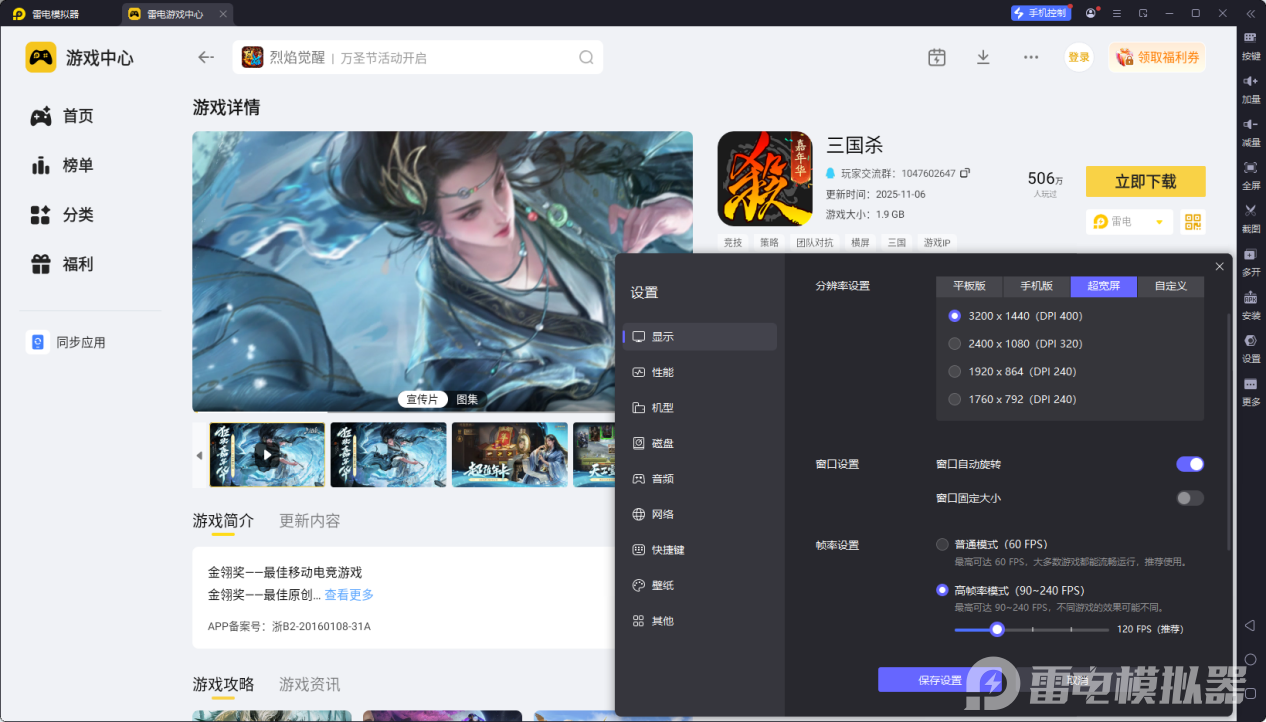Open the 更新内容 tab in game details

309,520
